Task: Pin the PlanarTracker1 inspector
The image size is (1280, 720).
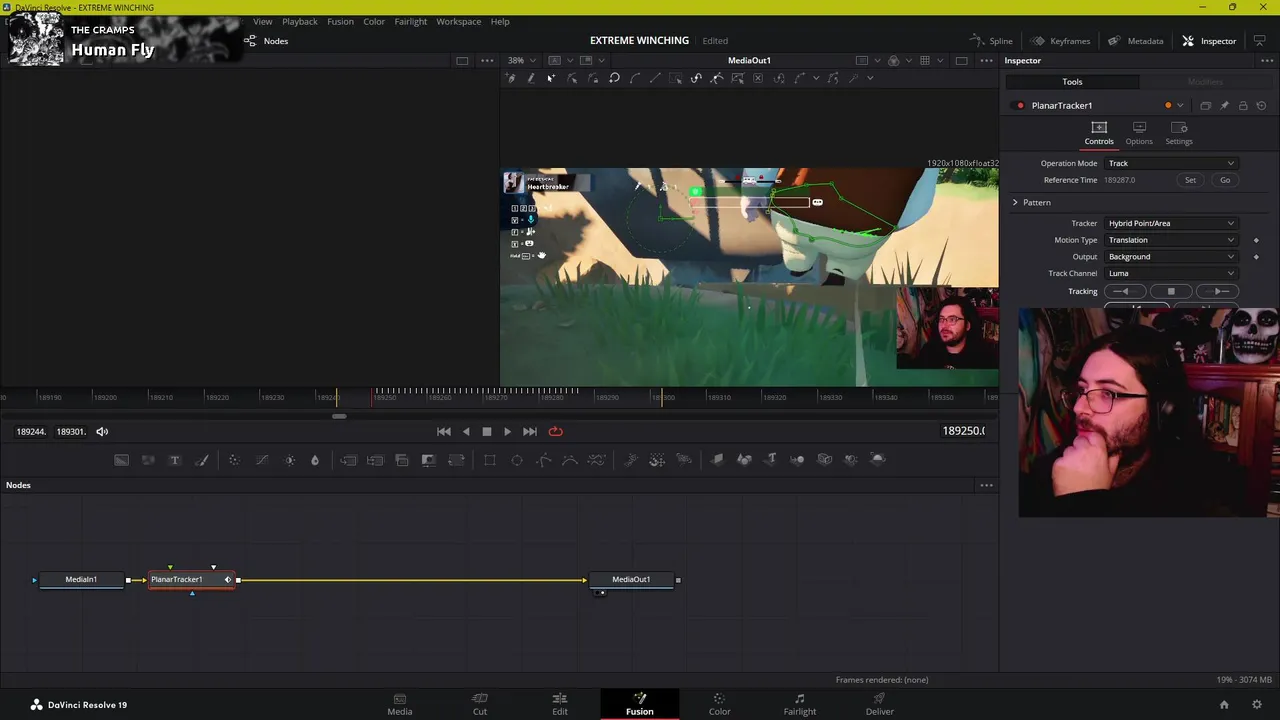Action: click(1224, 105)
